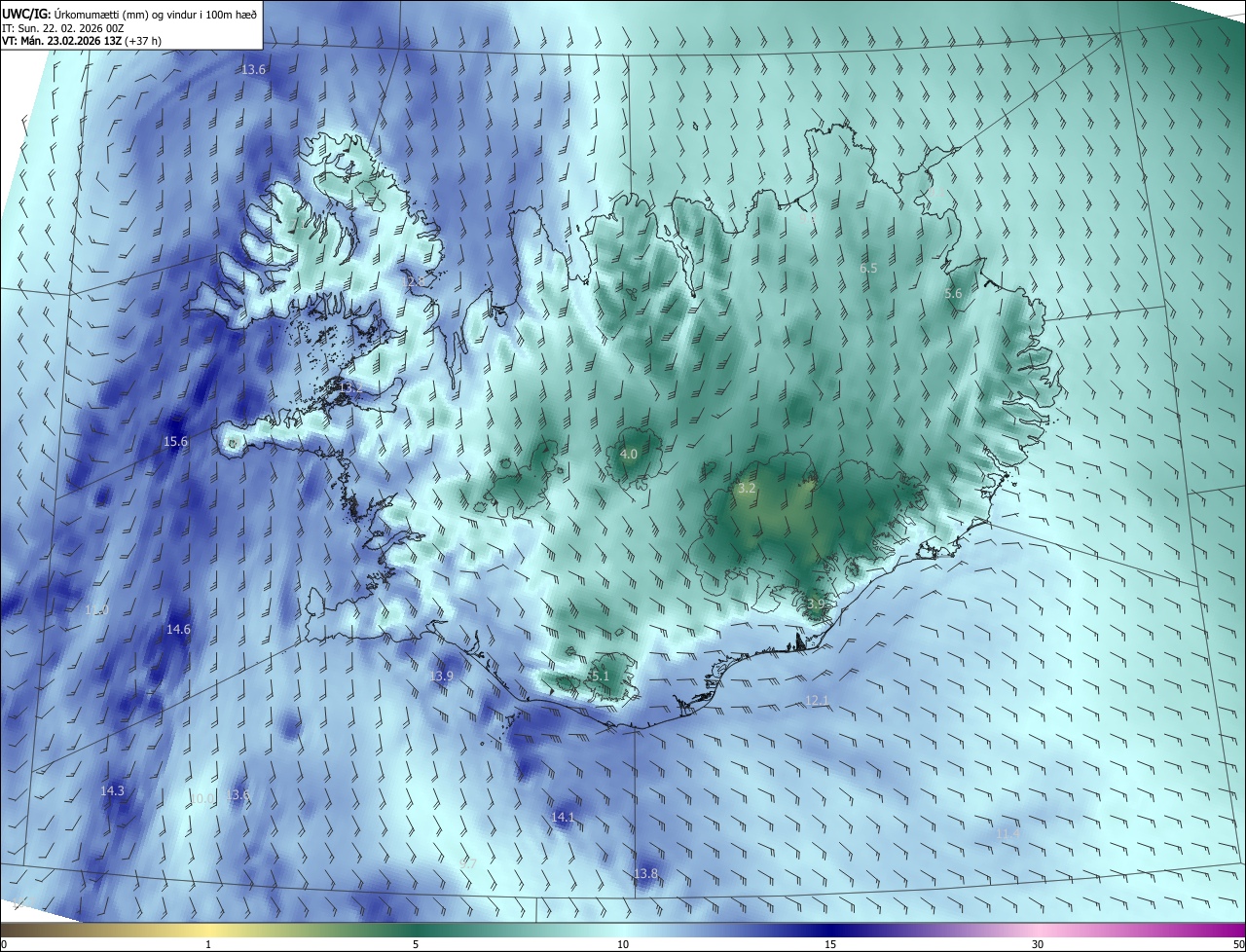Click the 15.6 precipitation value label
1246x952 pixels.
coord(175,442)
